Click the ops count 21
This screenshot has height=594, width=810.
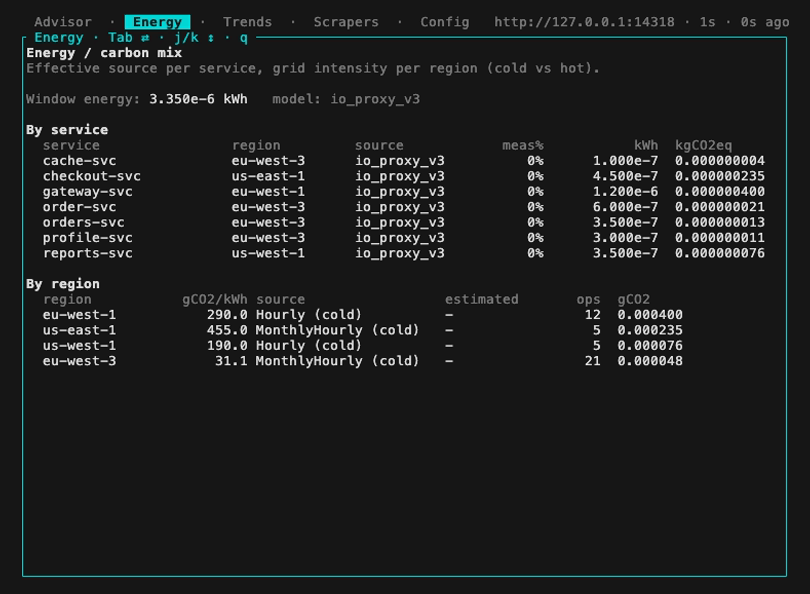tap(593, 362)
